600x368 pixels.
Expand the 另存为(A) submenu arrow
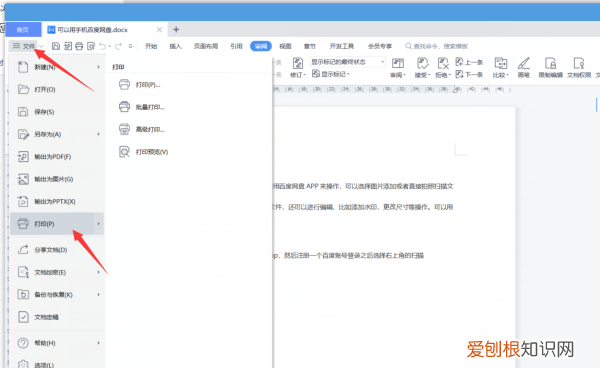pos(98,134)
